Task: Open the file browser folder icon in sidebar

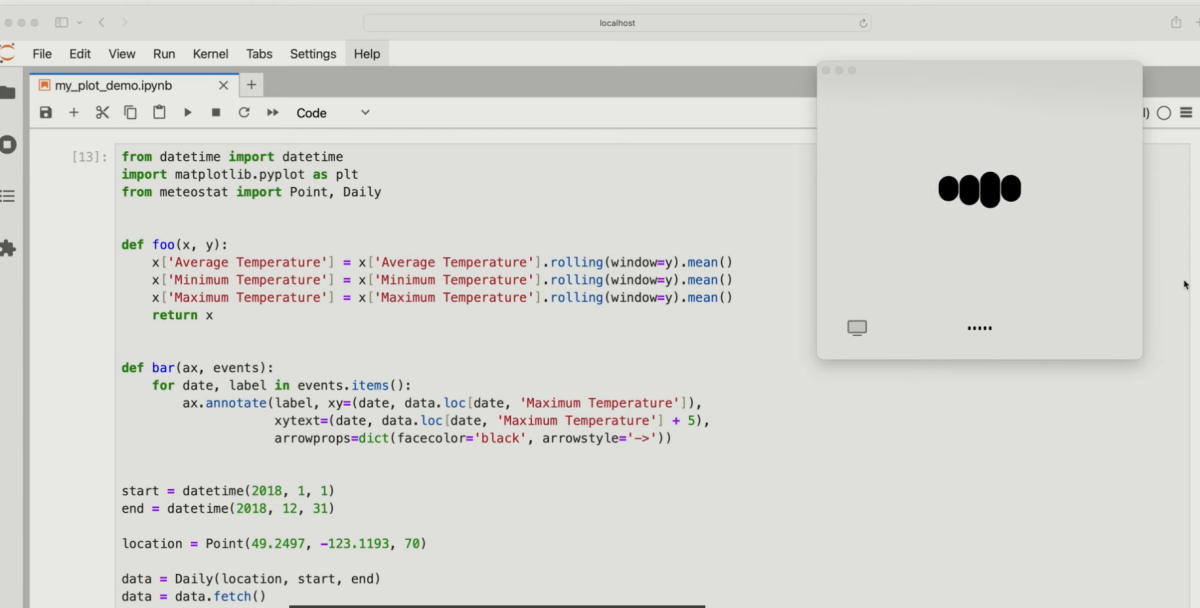Action: coord(8,93)
